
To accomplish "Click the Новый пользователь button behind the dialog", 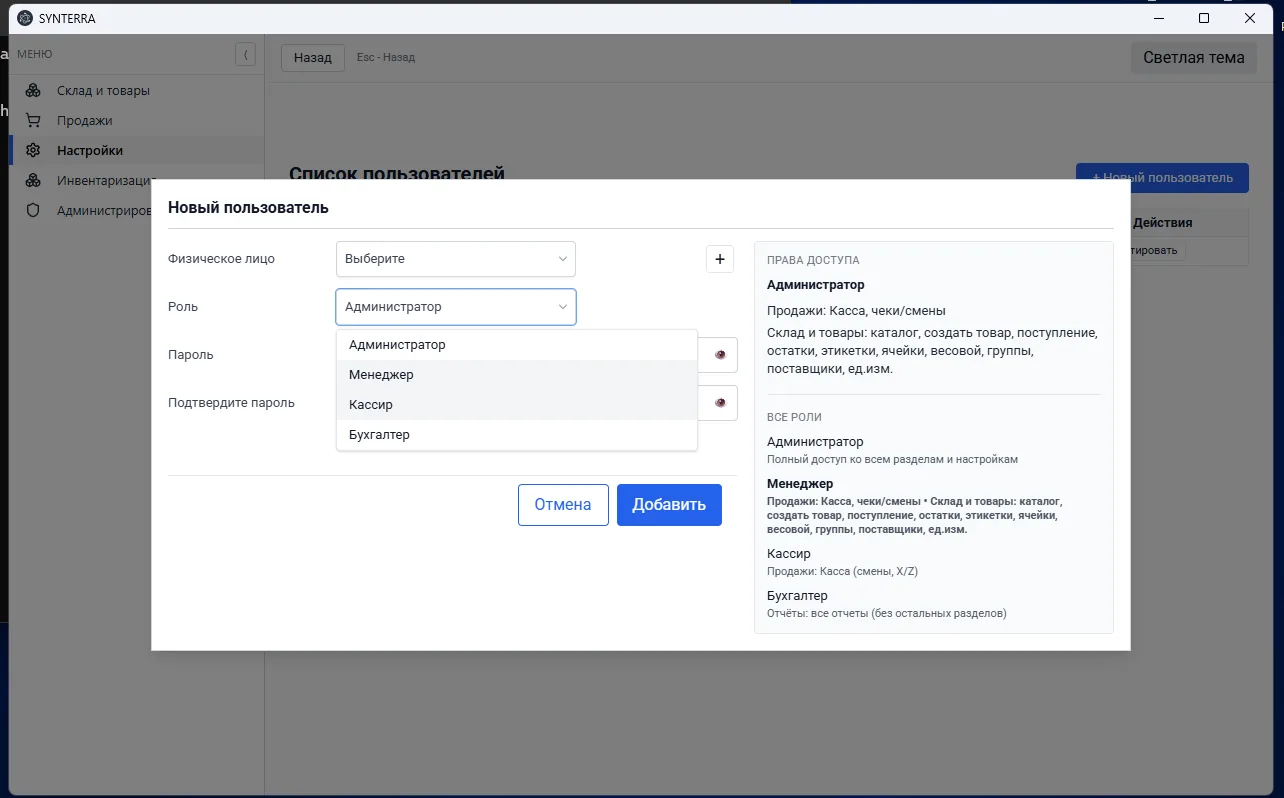I will (1162, 178).
